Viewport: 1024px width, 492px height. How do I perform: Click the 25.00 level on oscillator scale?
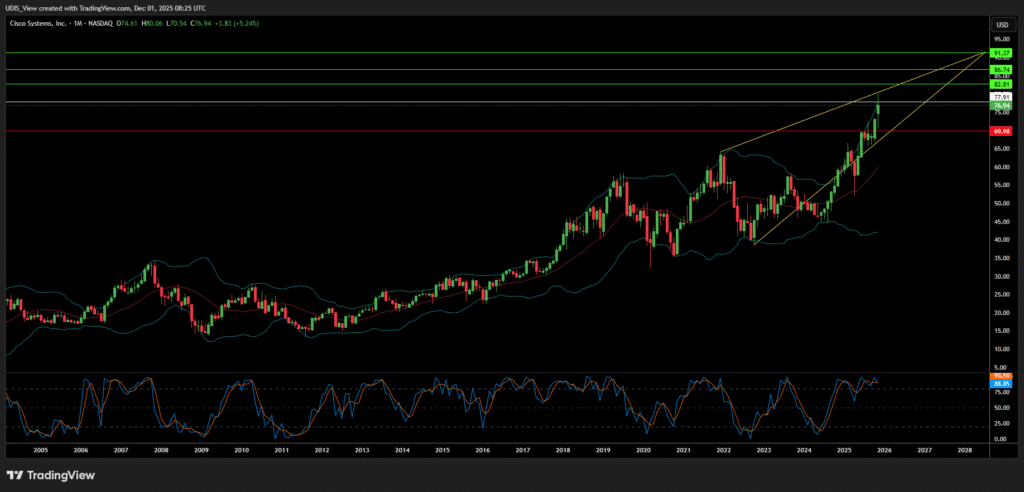[1000, 423]
